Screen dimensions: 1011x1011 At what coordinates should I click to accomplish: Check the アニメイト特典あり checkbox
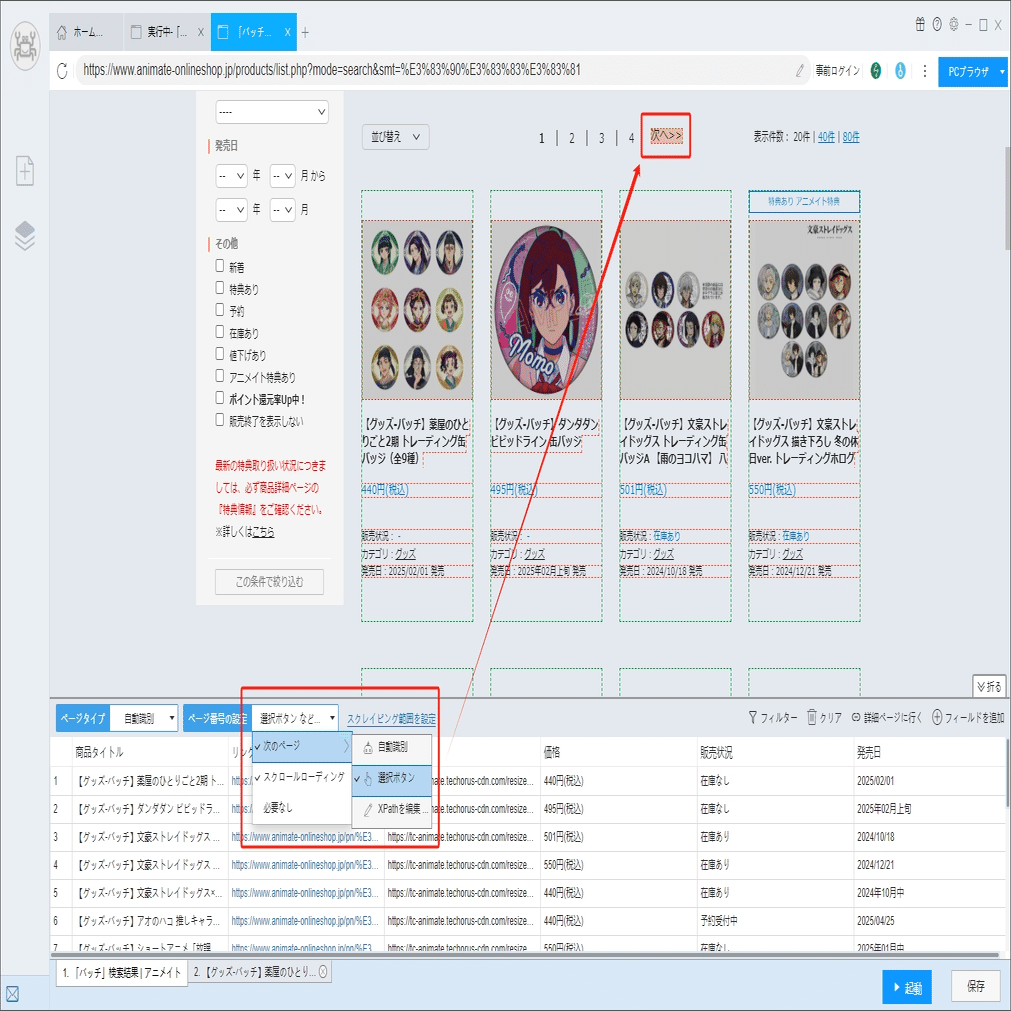coord(220,375)
